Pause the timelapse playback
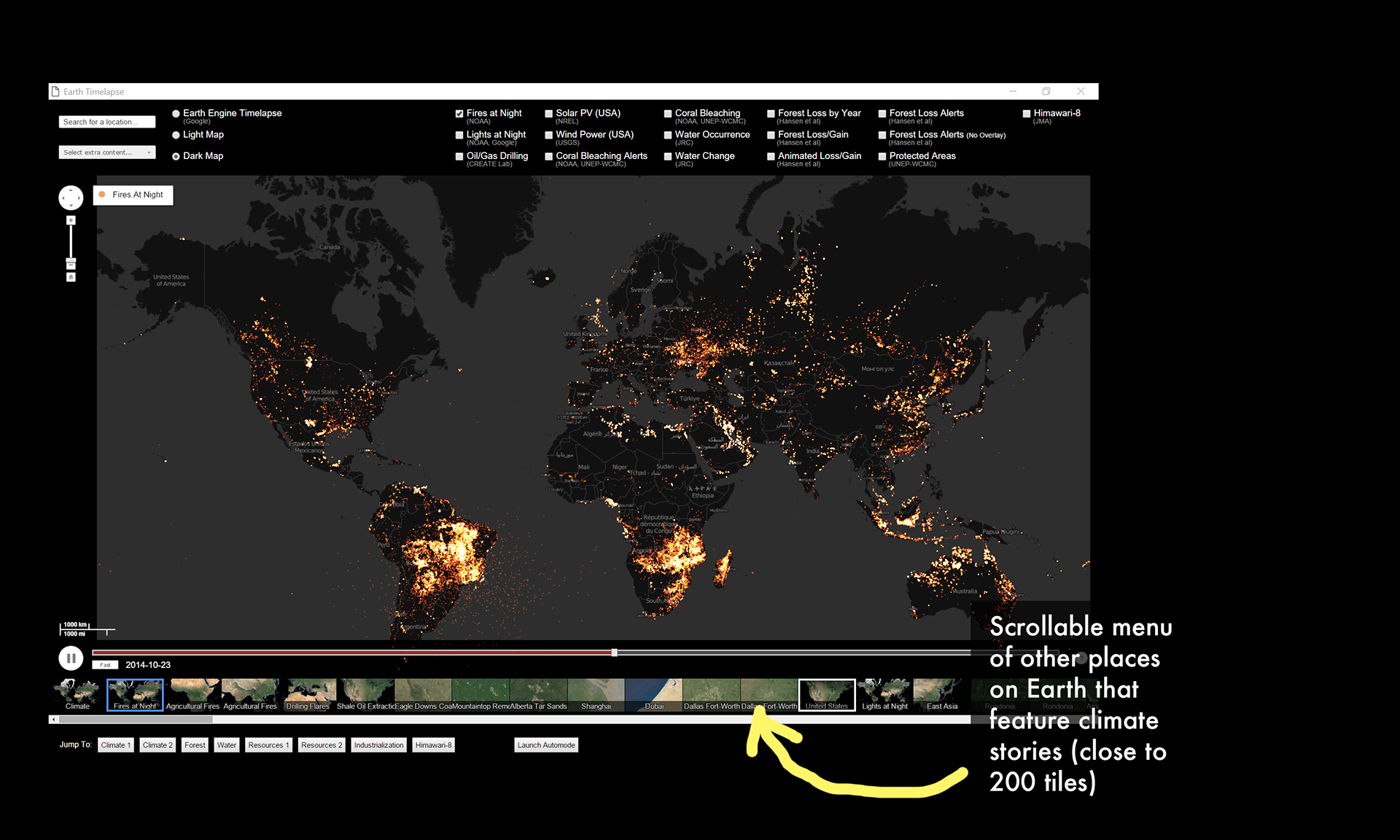The width and height of the screenshot is (1400, 840). 71,658
